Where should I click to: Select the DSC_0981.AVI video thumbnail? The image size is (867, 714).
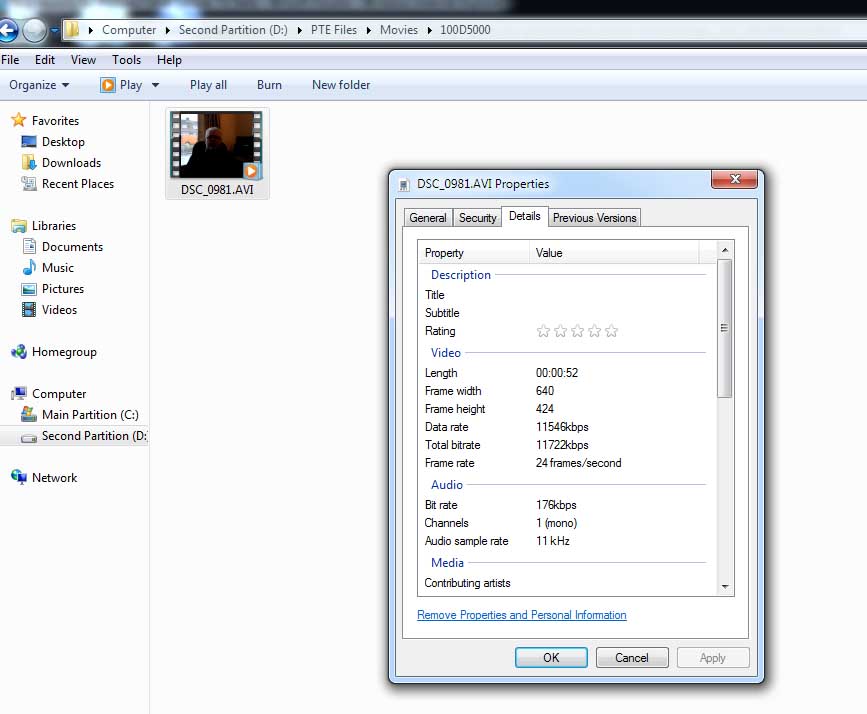[216, 145]
